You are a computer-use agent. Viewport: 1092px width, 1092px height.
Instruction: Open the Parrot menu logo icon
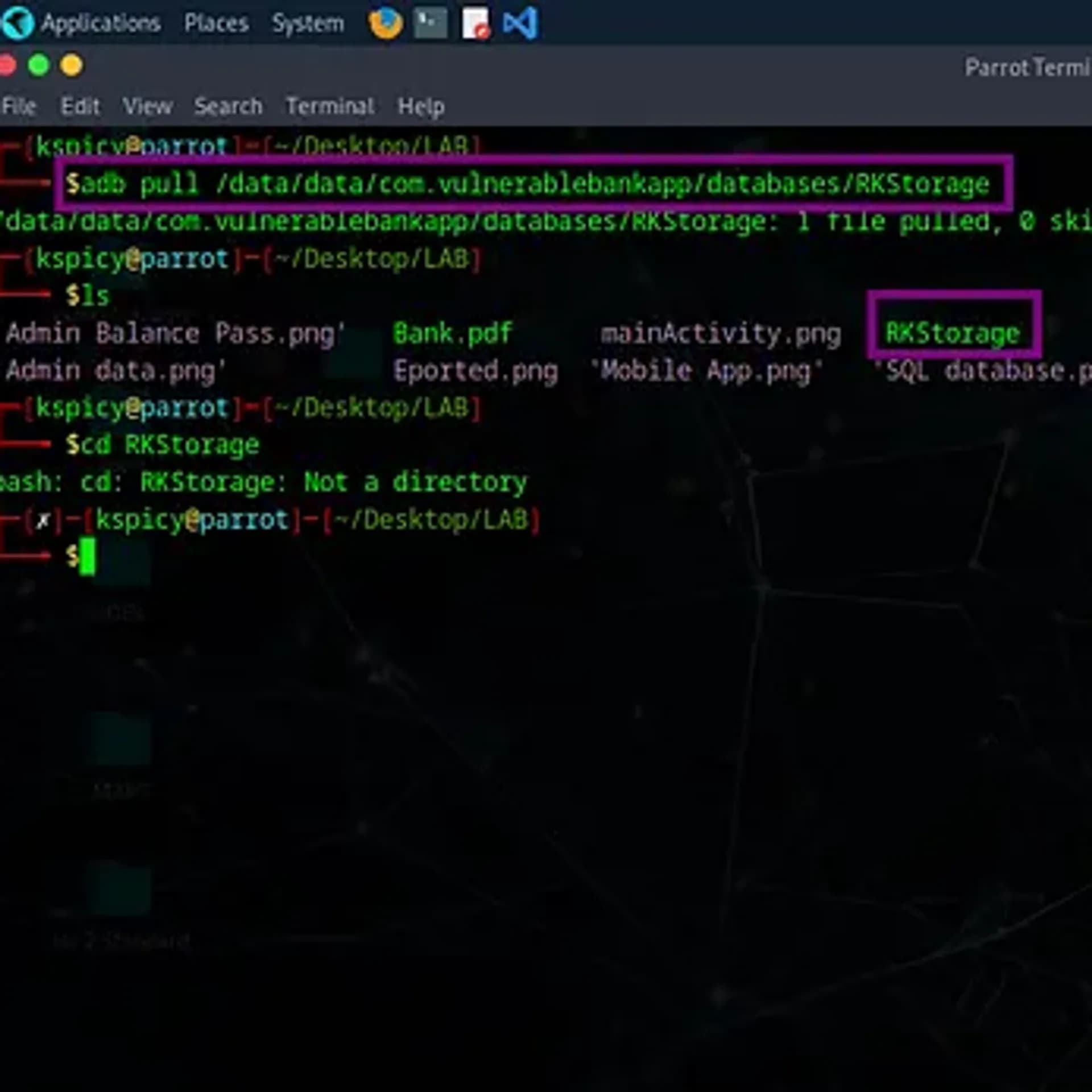18,23
